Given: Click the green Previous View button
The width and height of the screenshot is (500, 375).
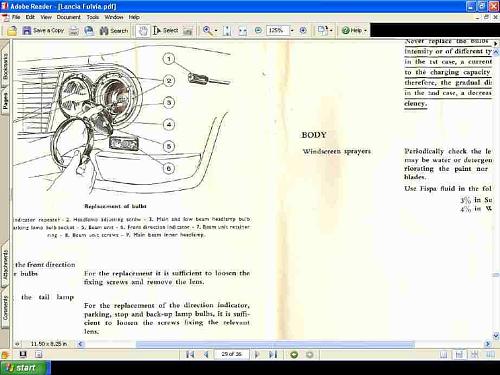Looking at the screenshot, I should coord(294,354).
